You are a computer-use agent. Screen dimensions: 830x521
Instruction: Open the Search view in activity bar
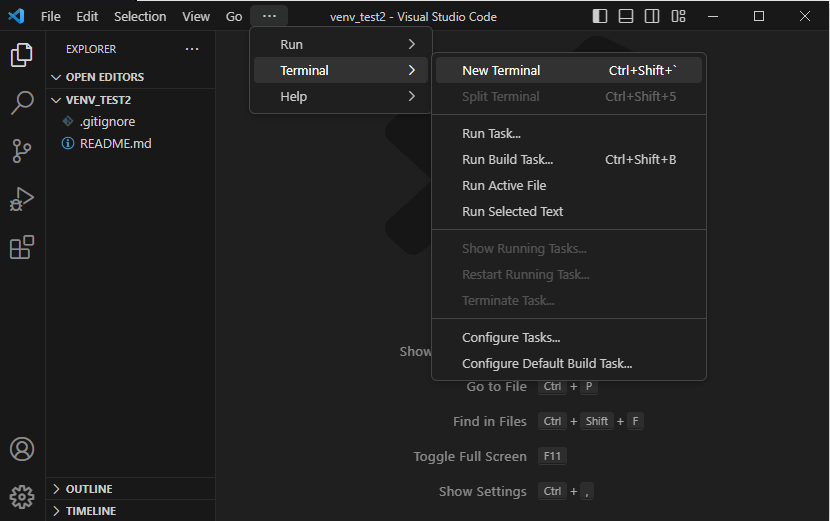tap(22, 103)
